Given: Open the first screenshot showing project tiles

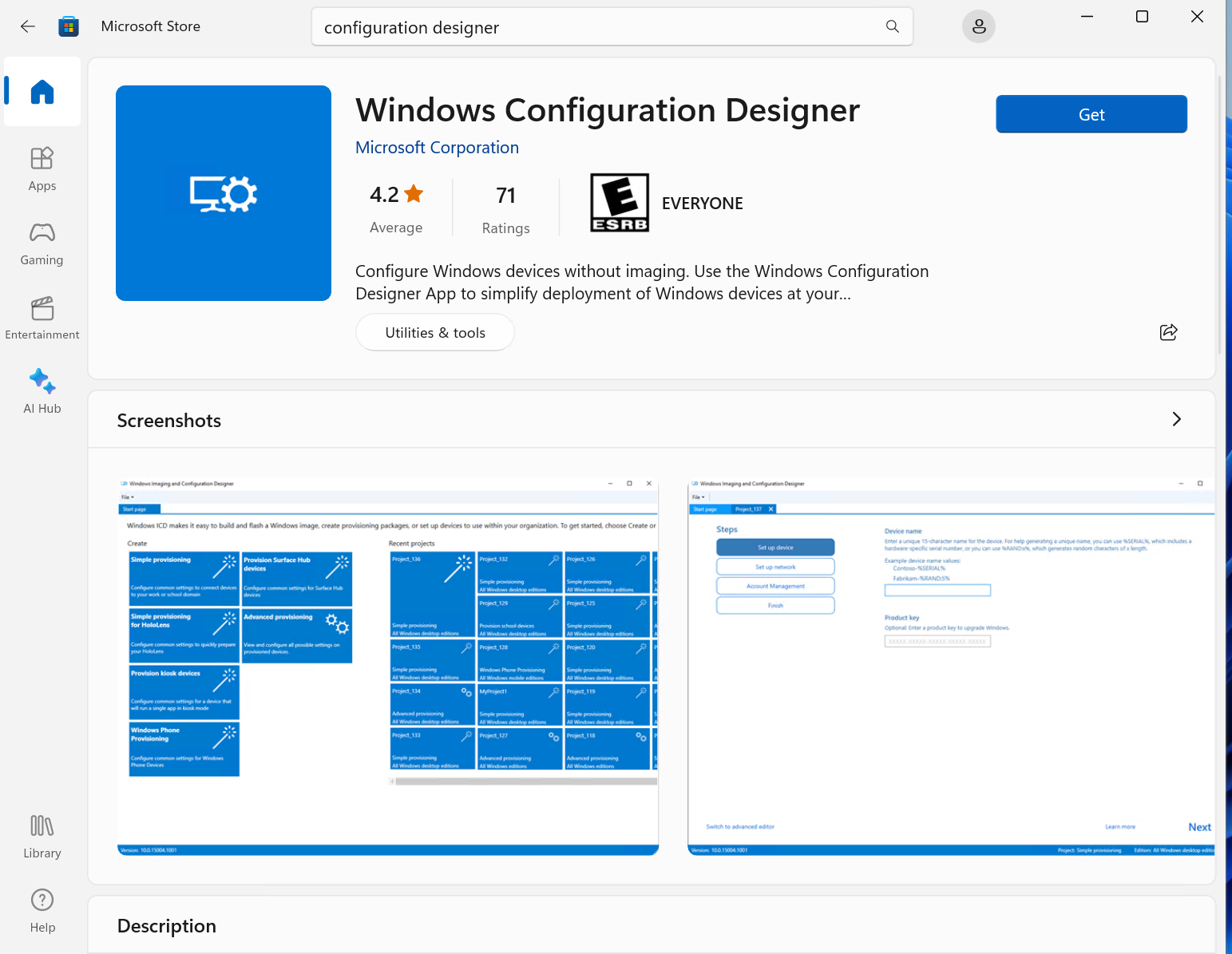Looking at the screenshot, I should pyautogui.click(x=388, y=666).
